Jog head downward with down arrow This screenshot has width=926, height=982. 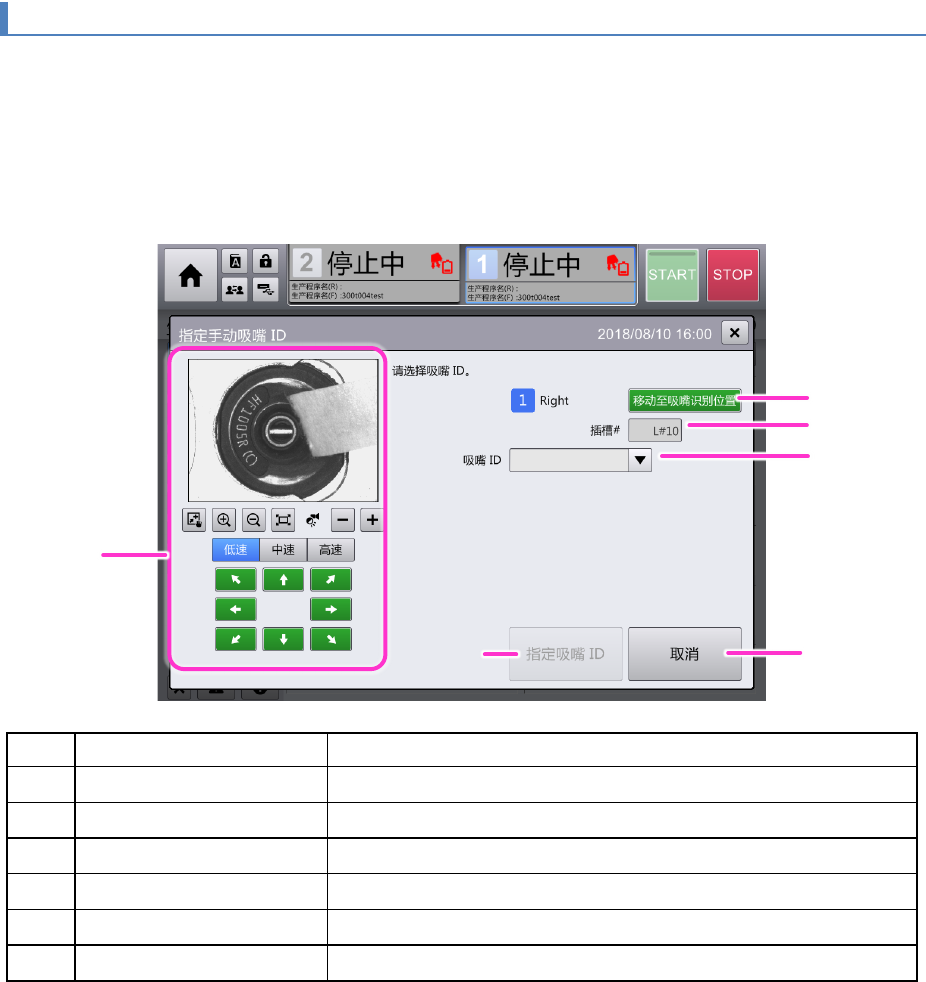click(283, 639)
